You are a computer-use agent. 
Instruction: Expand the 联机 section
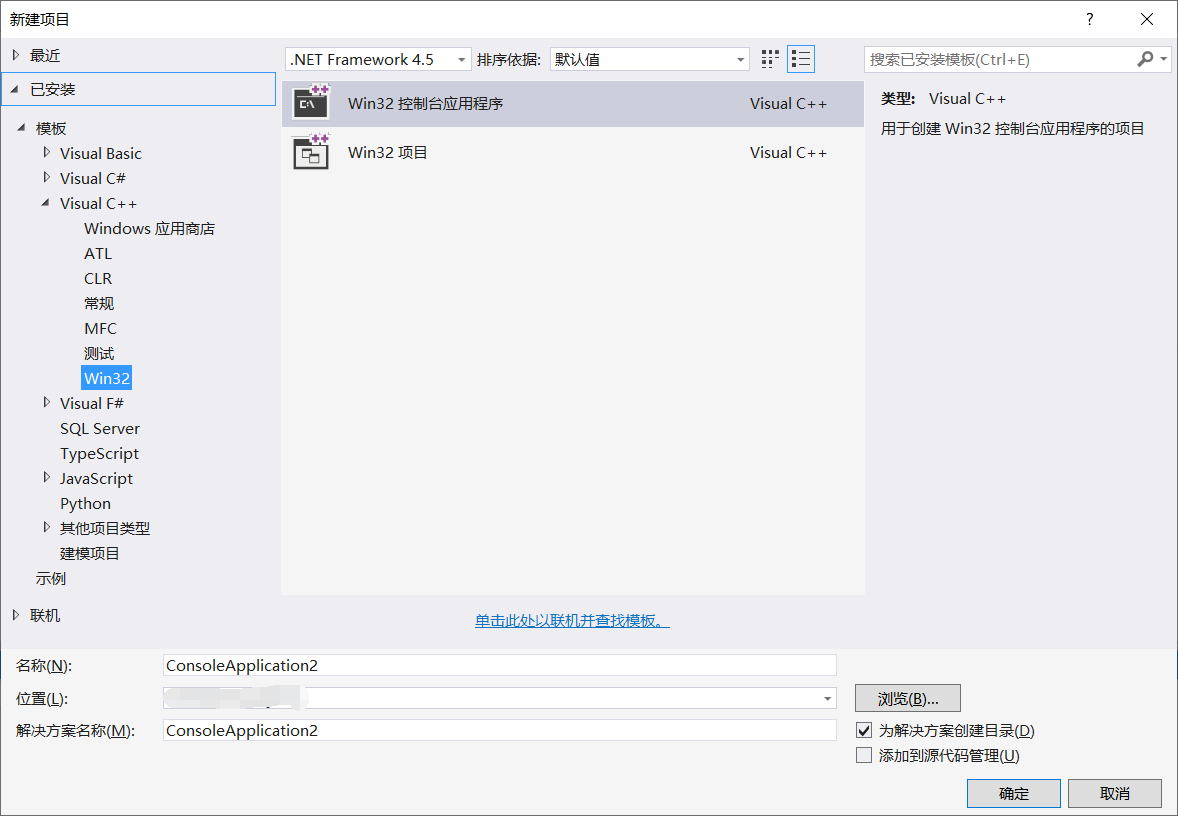[16, 615]
